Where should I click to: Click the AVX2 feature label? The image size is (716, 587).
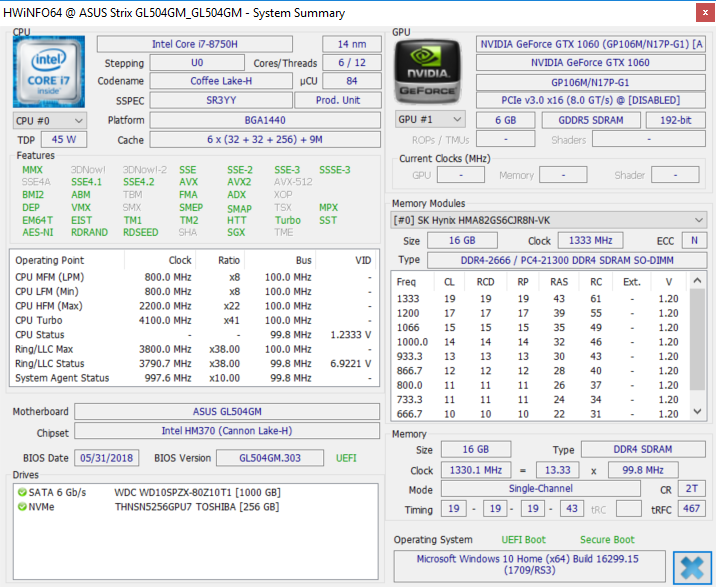point(239,182)
